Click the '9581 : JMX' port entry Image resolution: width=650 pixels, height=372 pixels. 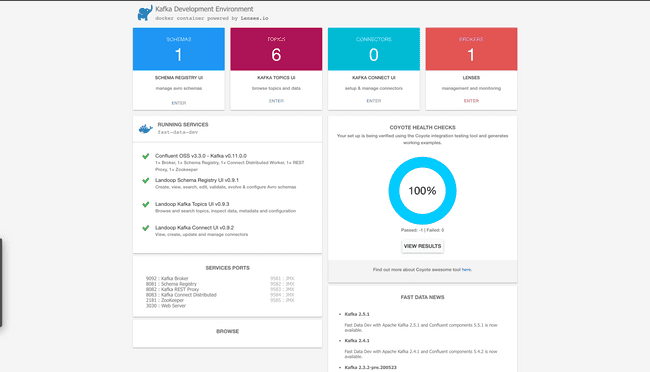[x=282, y=278]
